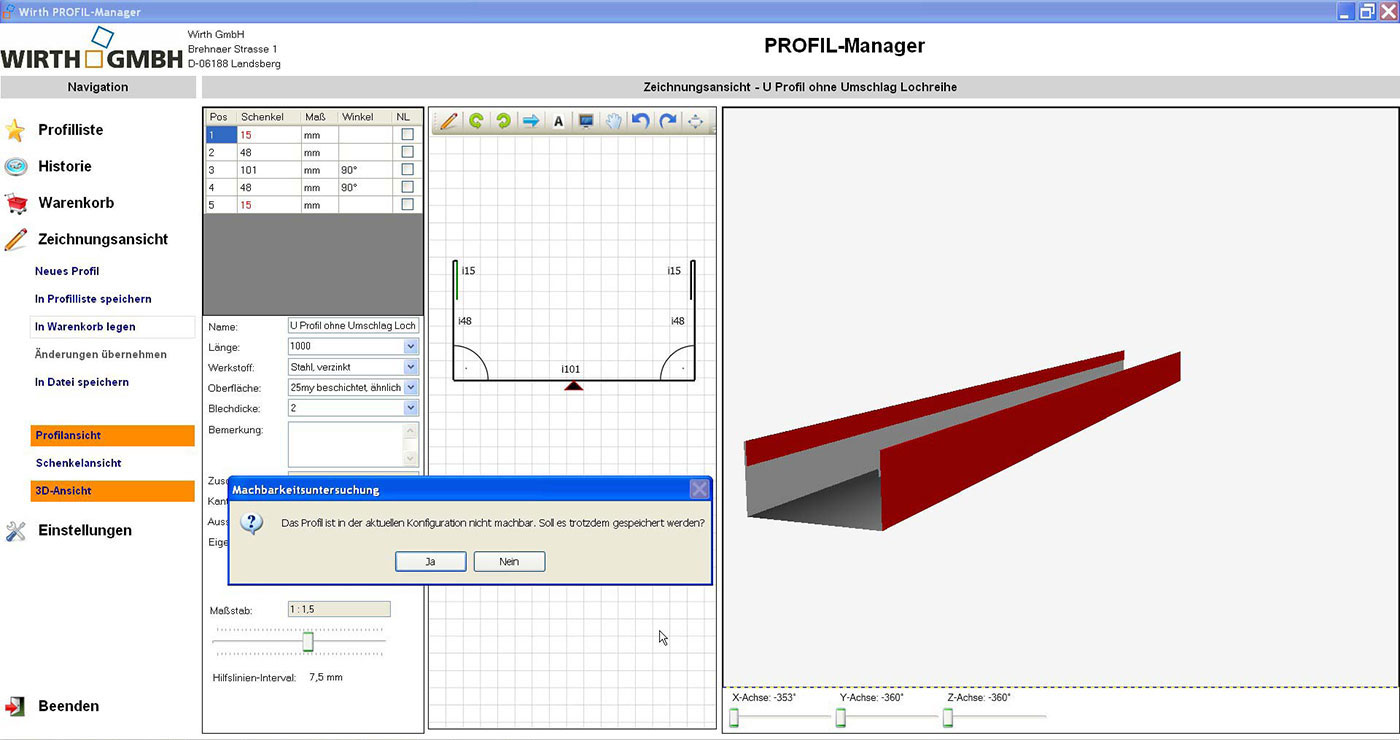Open the Werkstoff dropdown

[411, 367]
